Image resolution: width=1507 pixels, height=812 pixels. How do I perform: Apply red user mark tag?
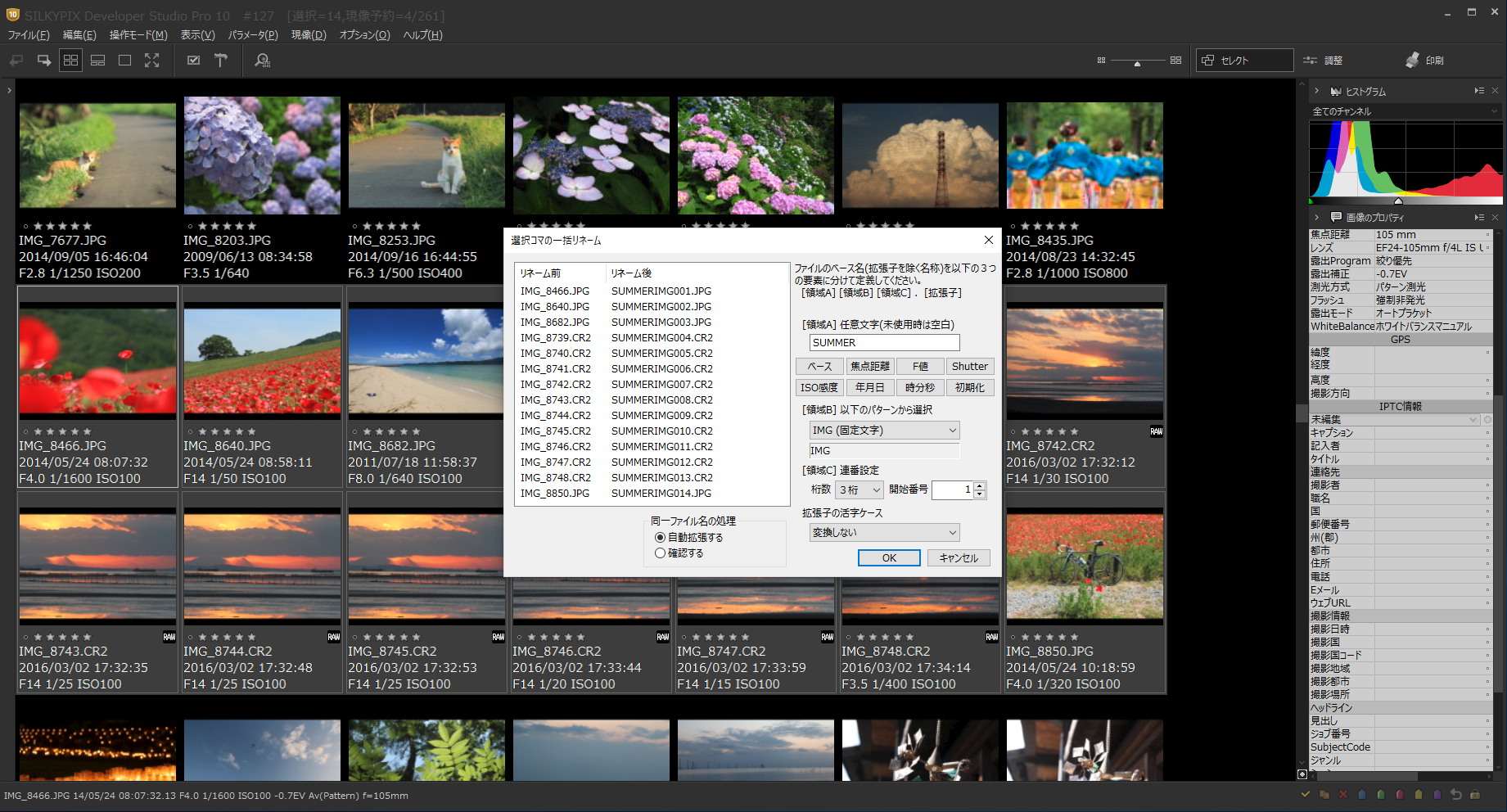1400,795
